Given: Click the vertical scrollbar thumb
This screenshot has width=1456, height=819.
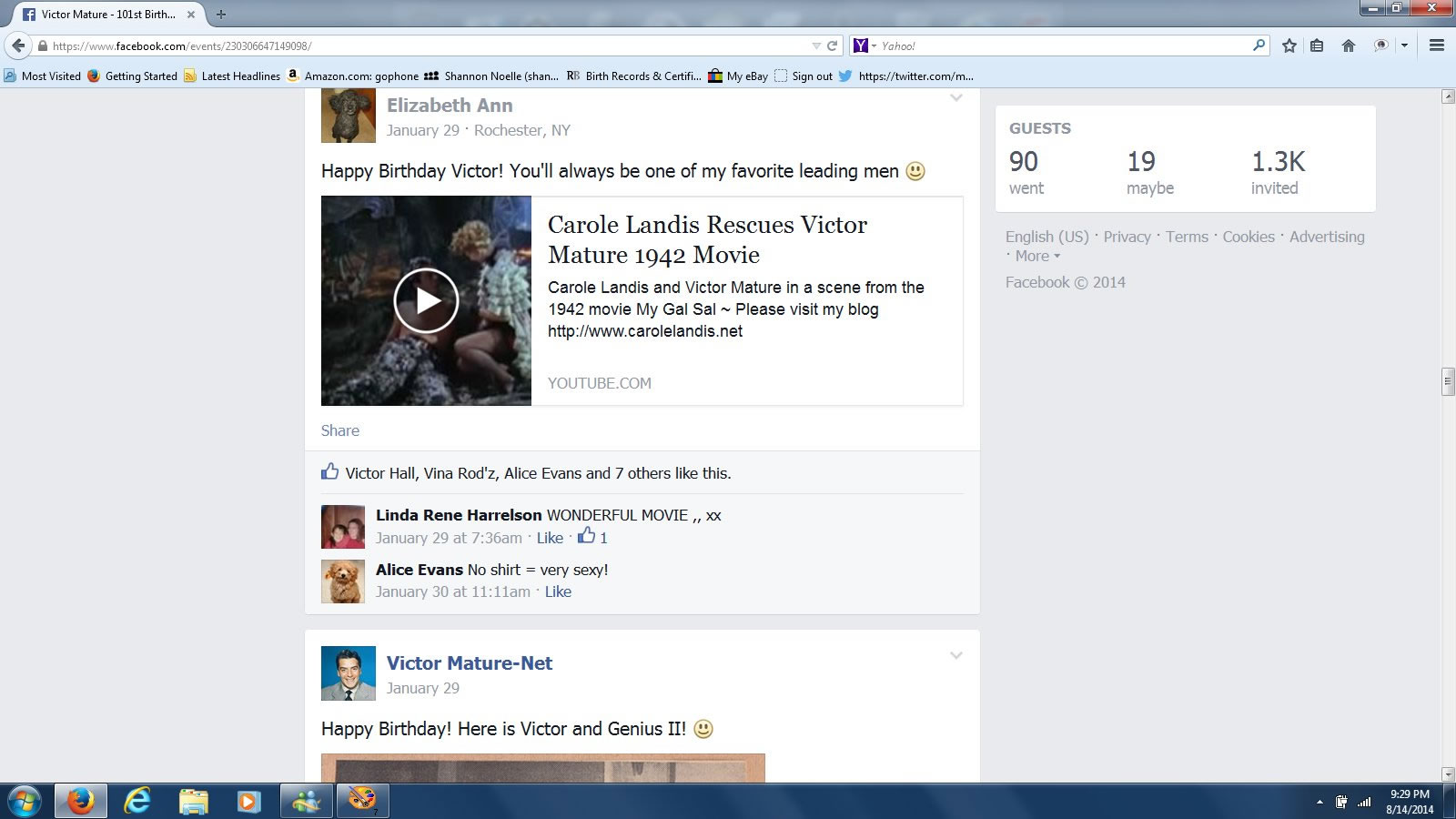Looking at the screenshot, I should coord(1448,381).
